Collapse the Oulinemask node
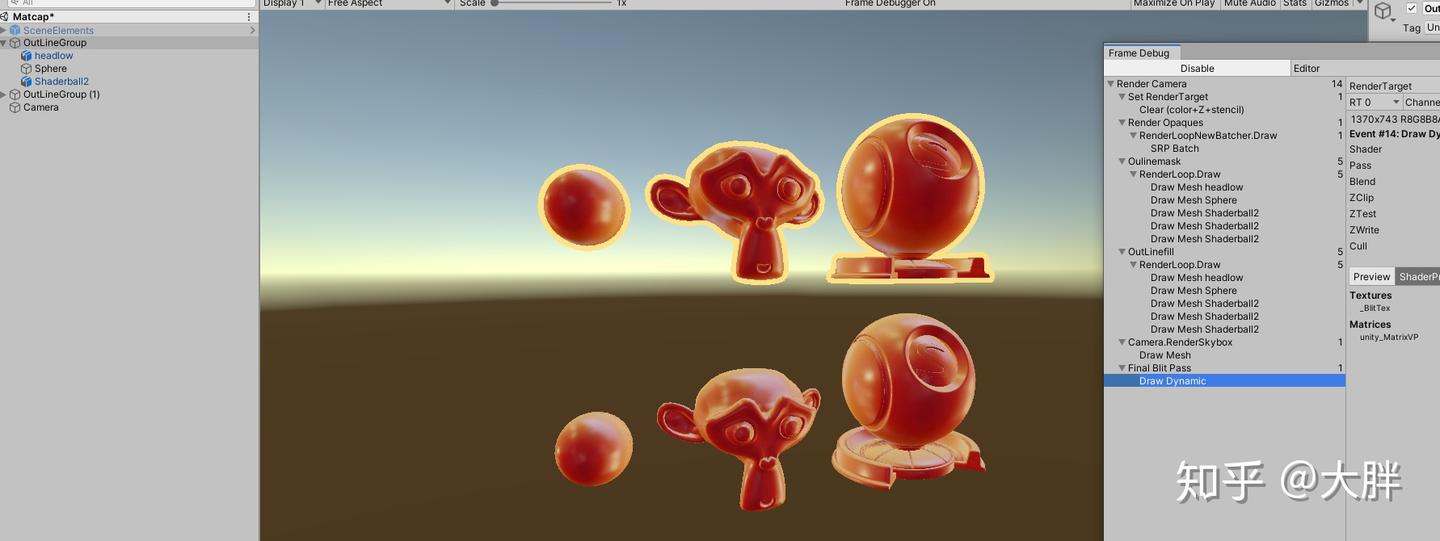Viewport: 1440px width, 541px height. (1122, 162)
